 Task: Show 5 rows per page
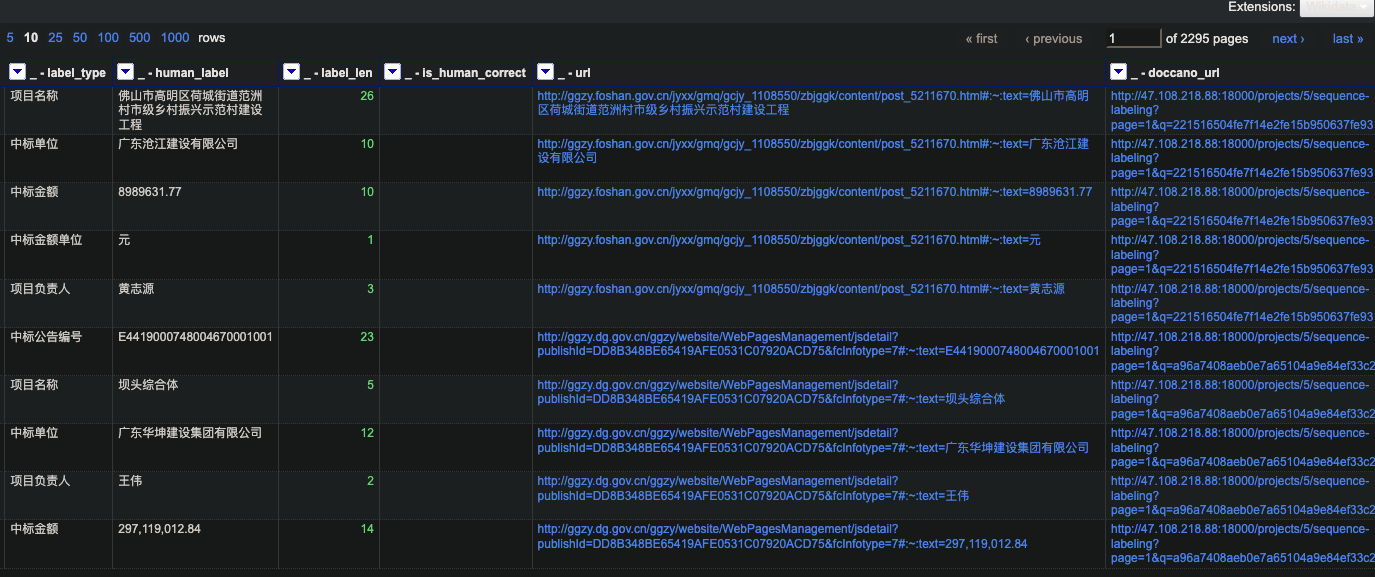point(9,37)
